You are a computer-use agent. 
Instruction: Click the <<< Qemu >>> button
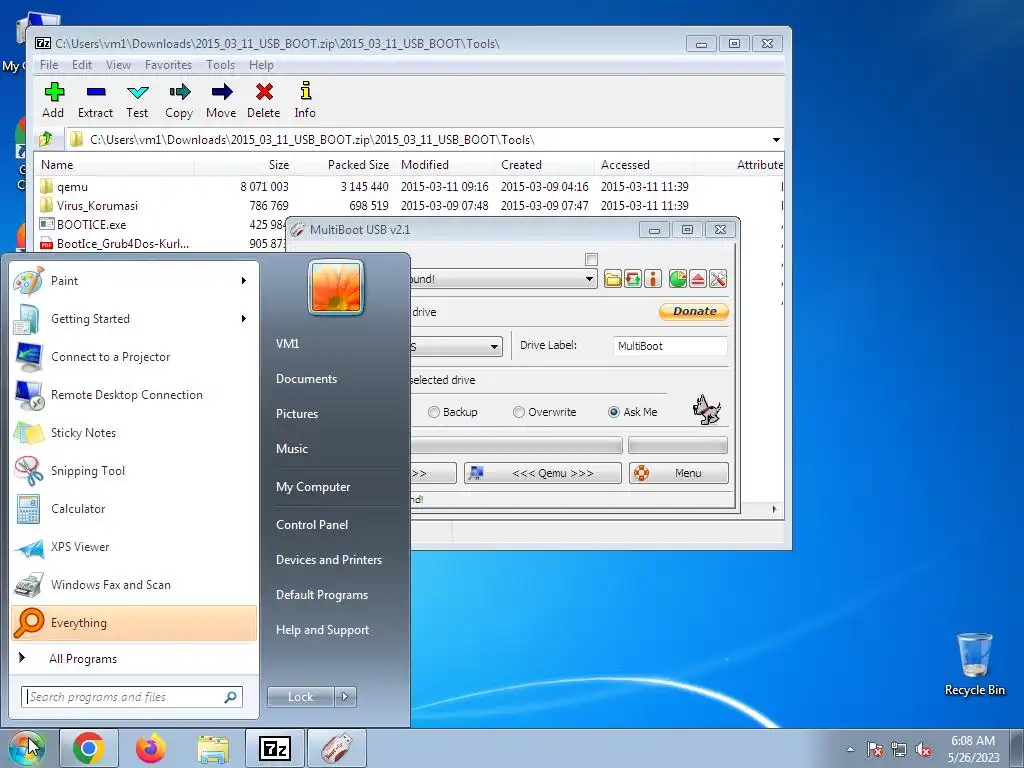(543, 473)
